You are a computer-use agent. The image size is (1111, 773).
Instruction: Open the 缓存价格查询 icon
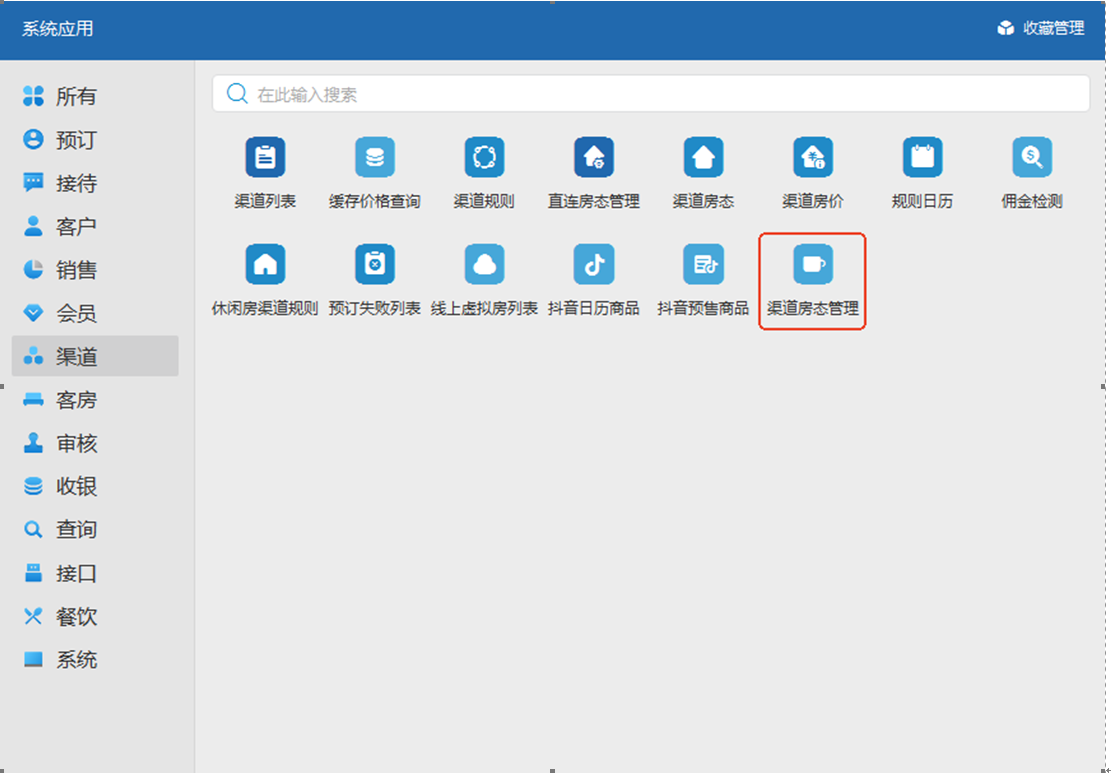(x=375, y=158)
